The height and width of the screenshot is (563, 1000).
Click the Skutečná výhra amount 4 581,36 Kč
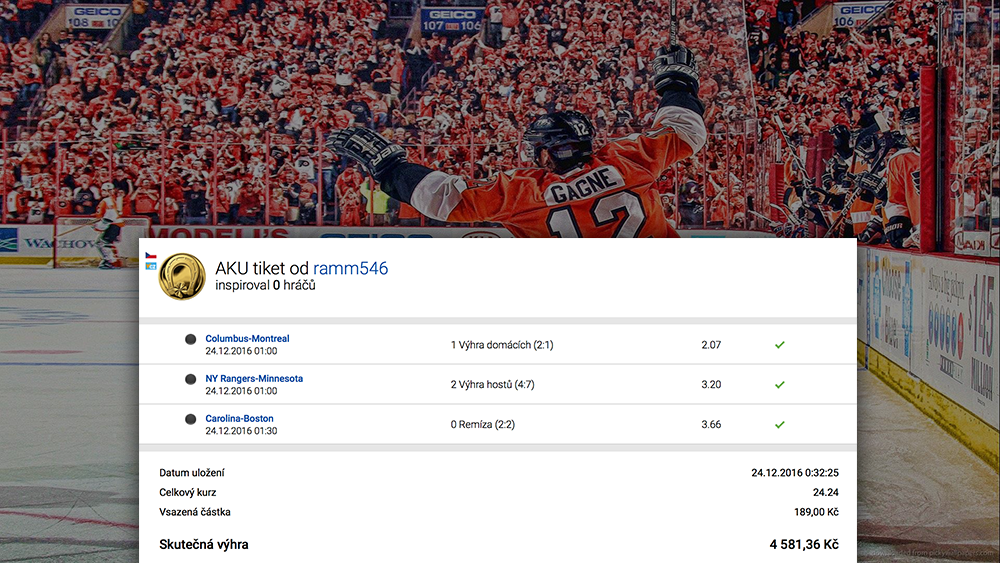tap(804, 545)
